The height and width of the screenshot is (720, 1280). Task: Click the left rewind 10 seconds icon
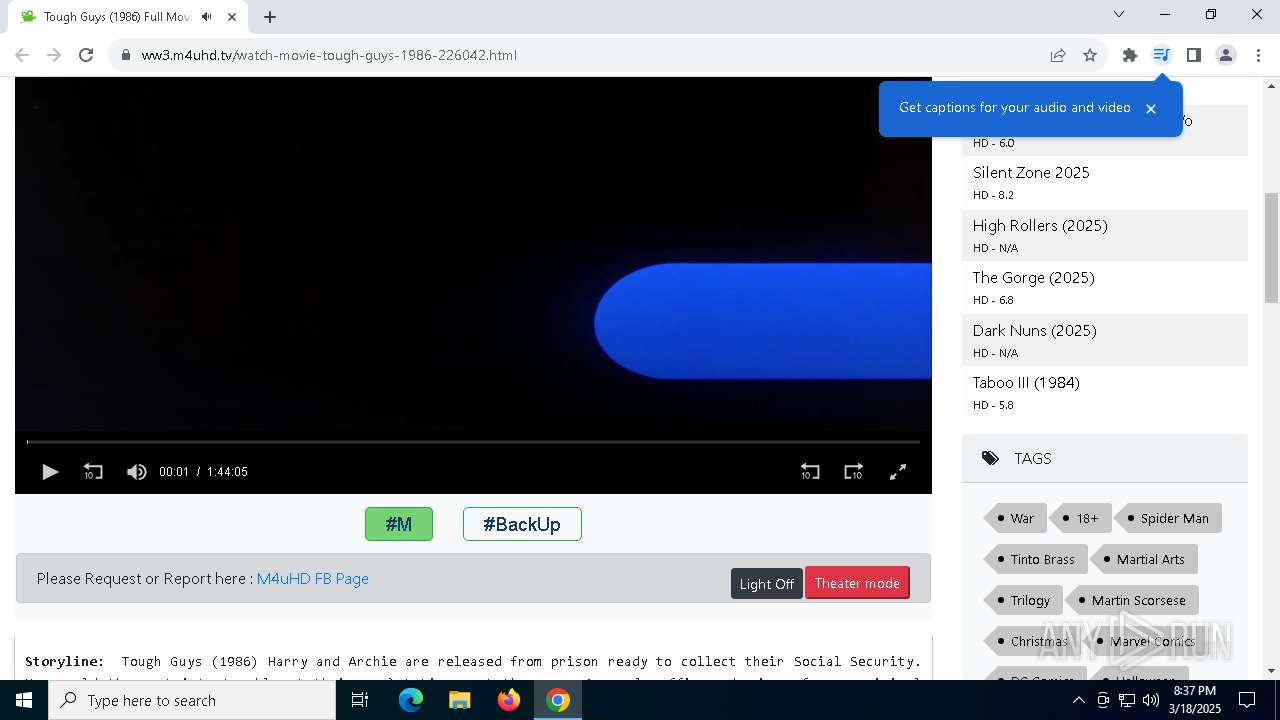pyautogui.click(x=93, y=472)
